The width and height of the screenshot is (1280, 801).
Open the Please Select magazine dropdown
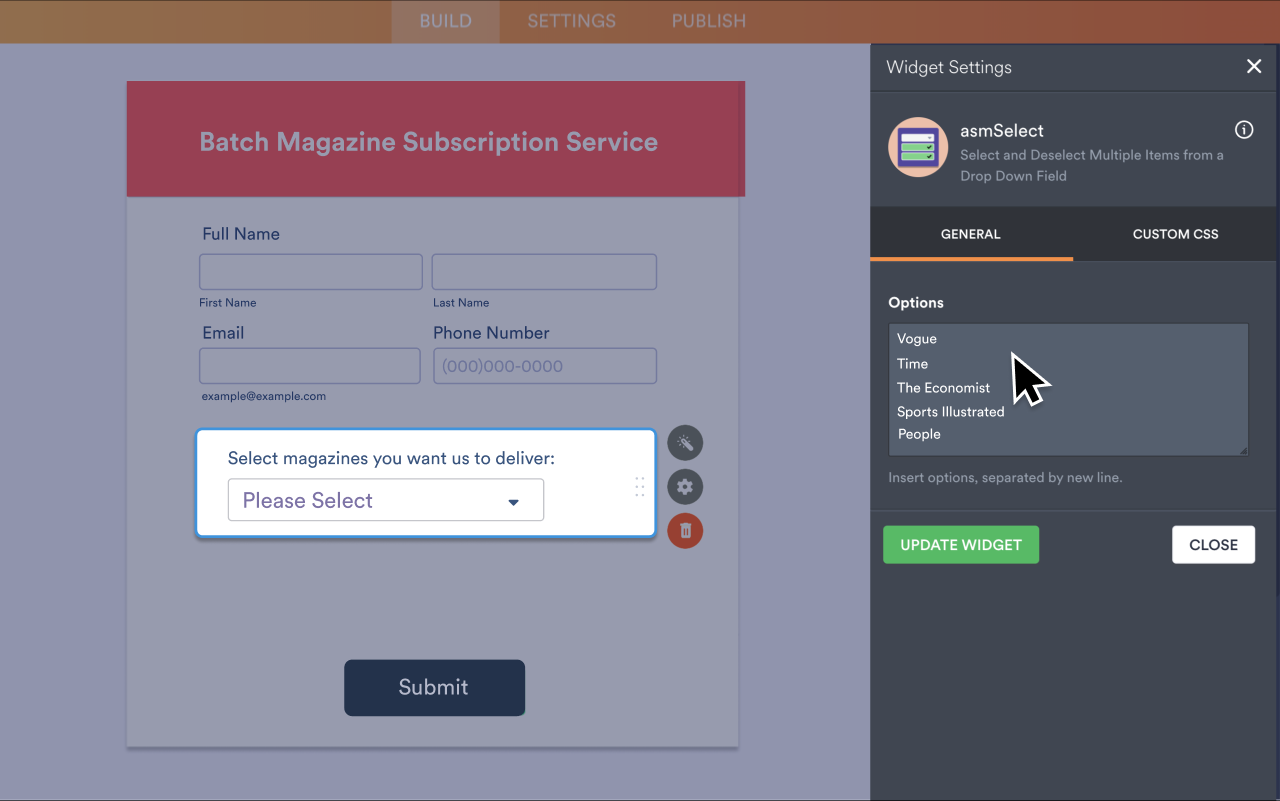385,500
